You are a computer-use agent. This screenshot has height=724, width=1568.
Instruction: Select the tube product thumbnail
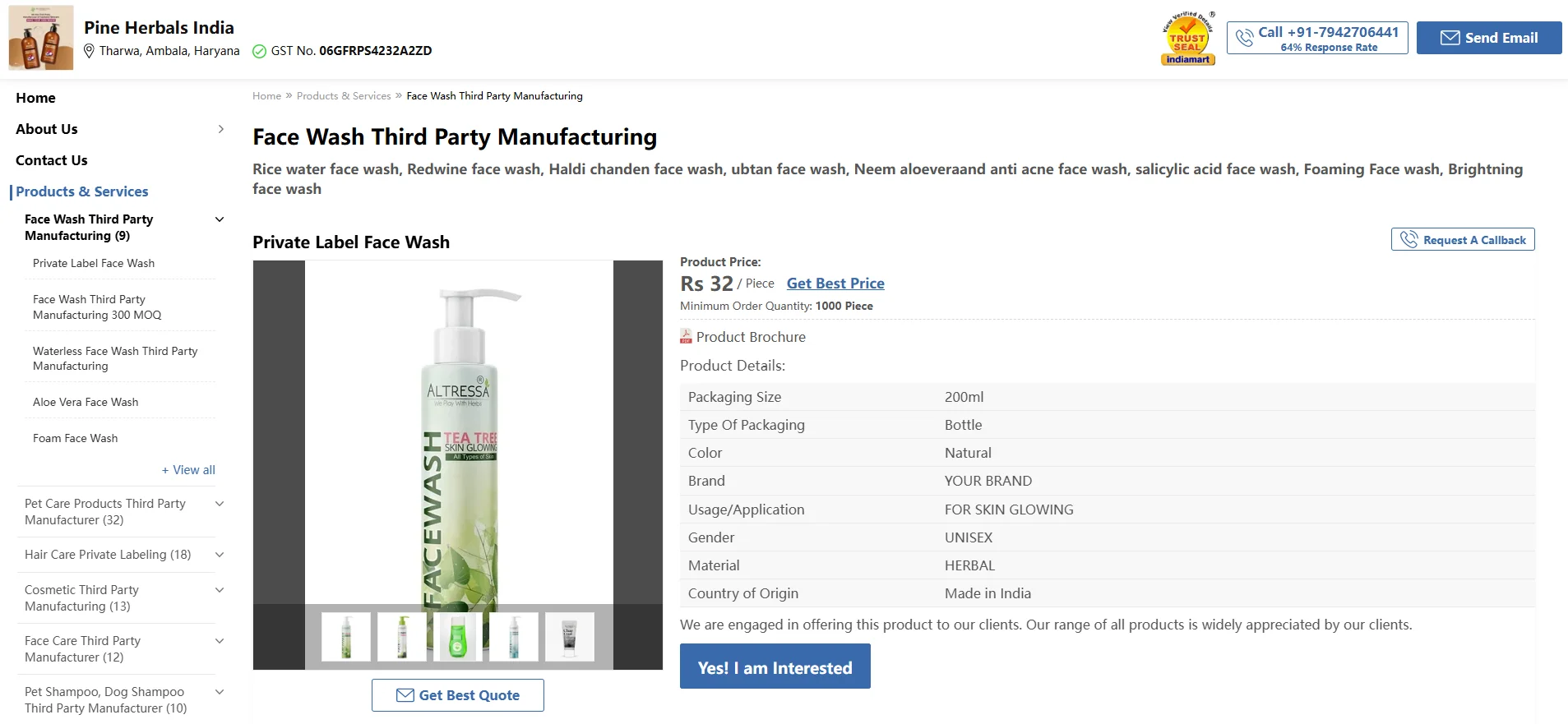tap(570, 637)
